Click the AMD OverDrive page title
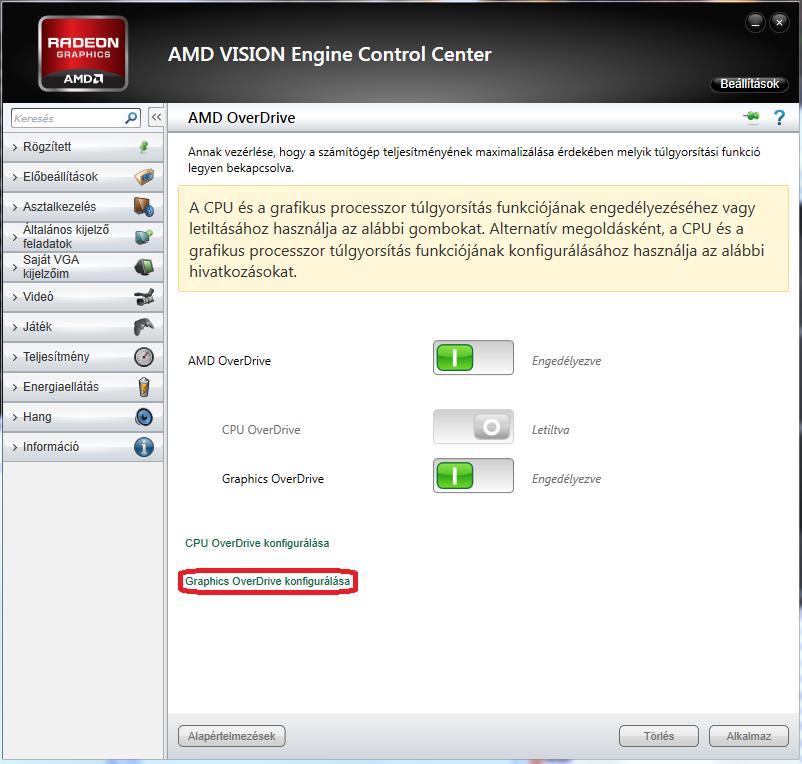The height and width of the screenshot is (764, 802). (x=241, y=118)
